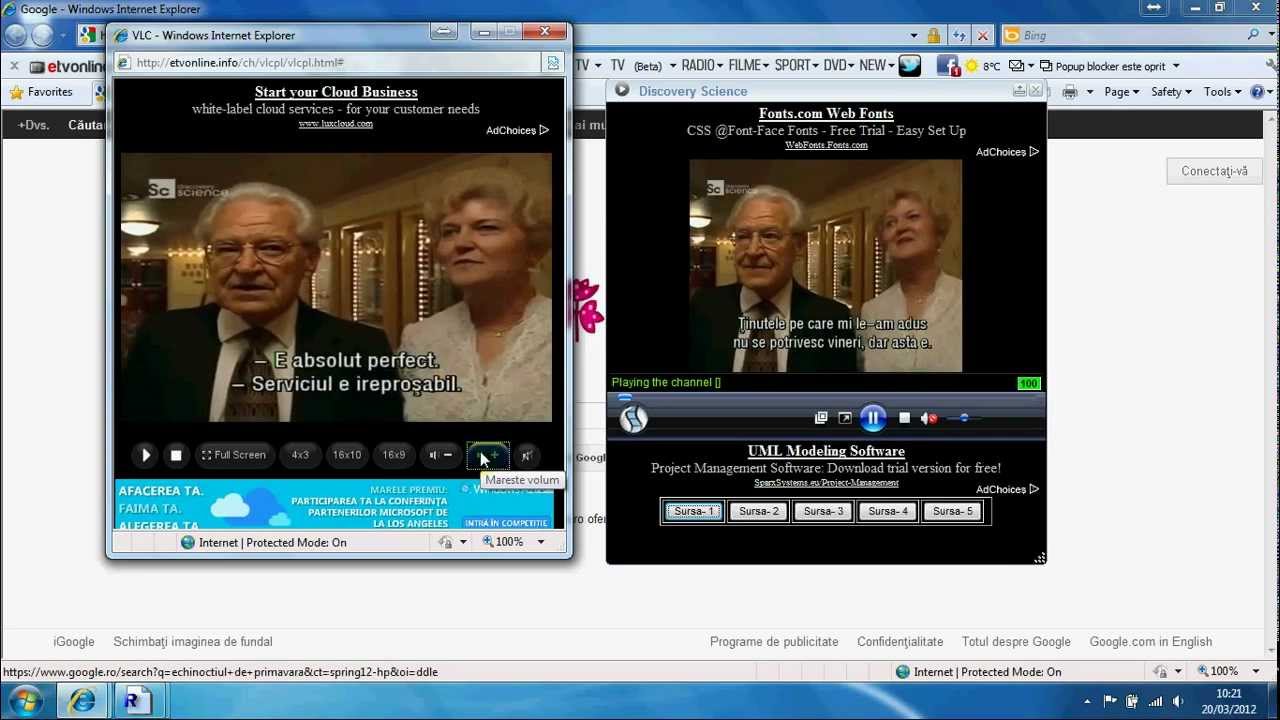The height and width of the screenshot is (720, 1280).
Task: Select Sursa- 3 source
Action: pyautogui.click(x=823, y=511)
